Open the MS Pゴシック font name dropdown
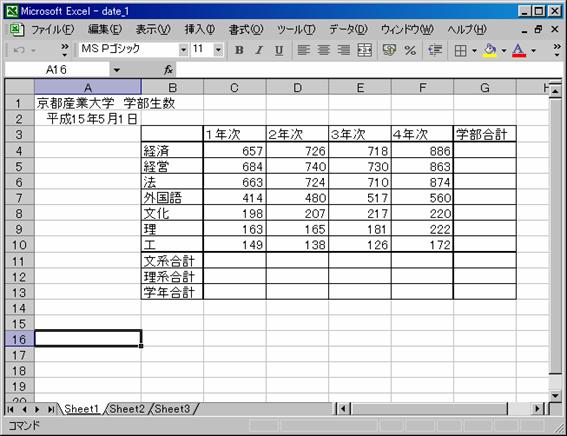Viewport: 567px width, 436px height. coord(184,49)
